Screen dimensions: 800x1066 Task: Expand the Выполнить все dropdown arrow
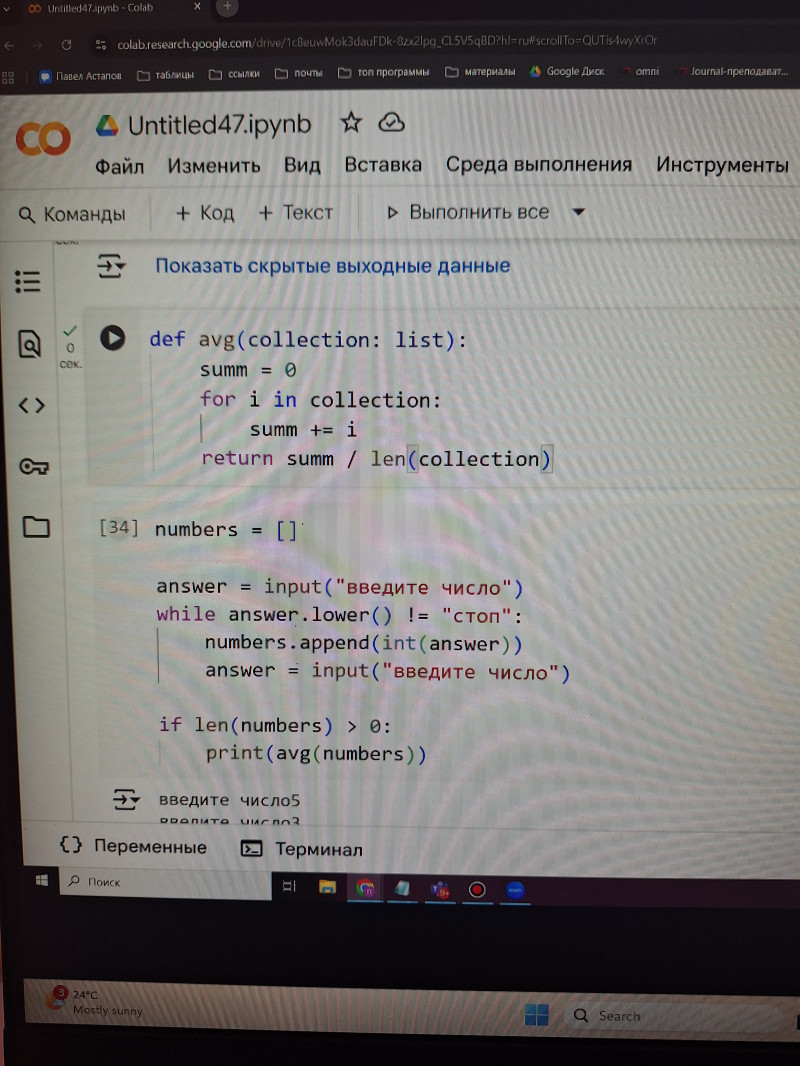click(x=578, y=212)
